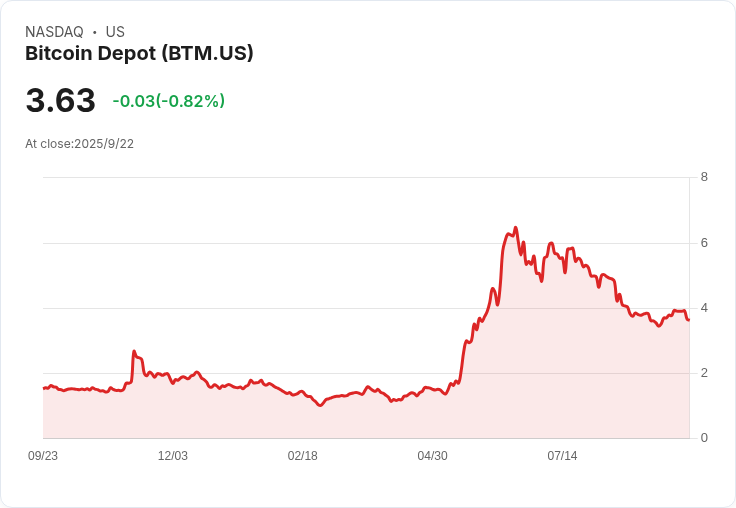Click the -0.03(-0.82%) price change text
Screen dimensions: 736x508
[x=169, y=101]
